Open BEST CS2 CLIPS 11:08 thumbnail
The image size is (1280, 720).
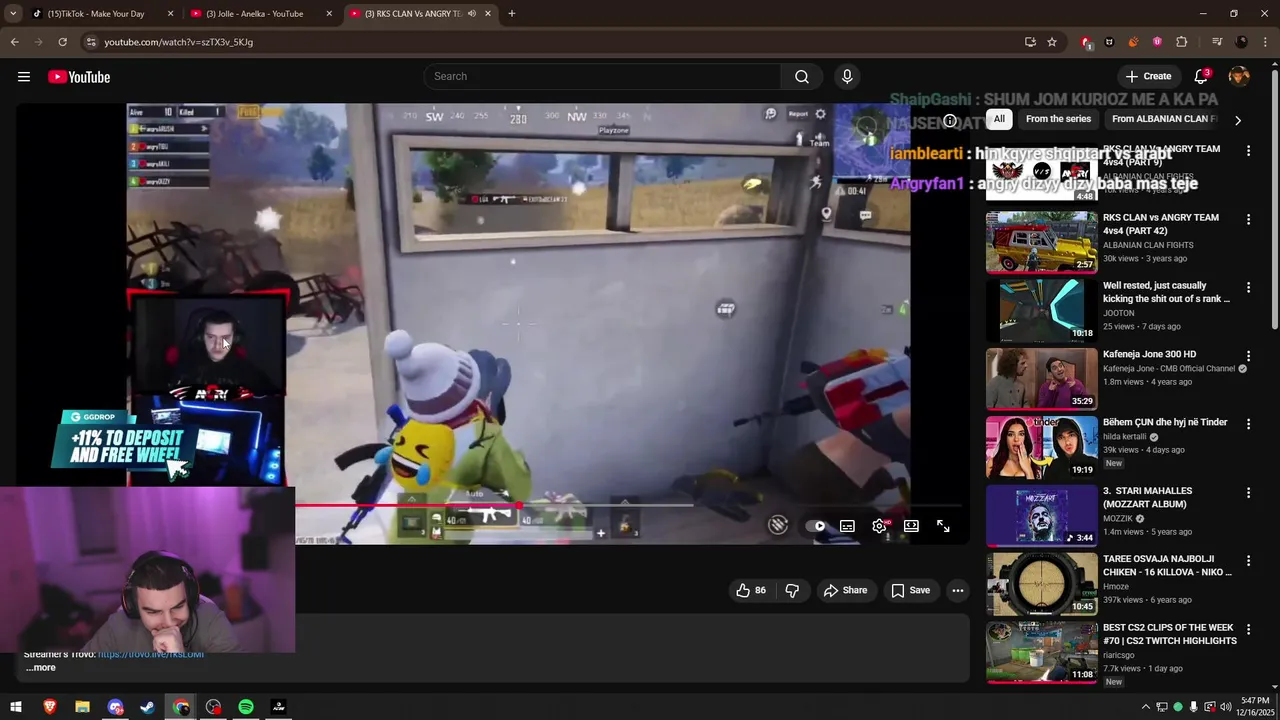(x=1041, y=652)
